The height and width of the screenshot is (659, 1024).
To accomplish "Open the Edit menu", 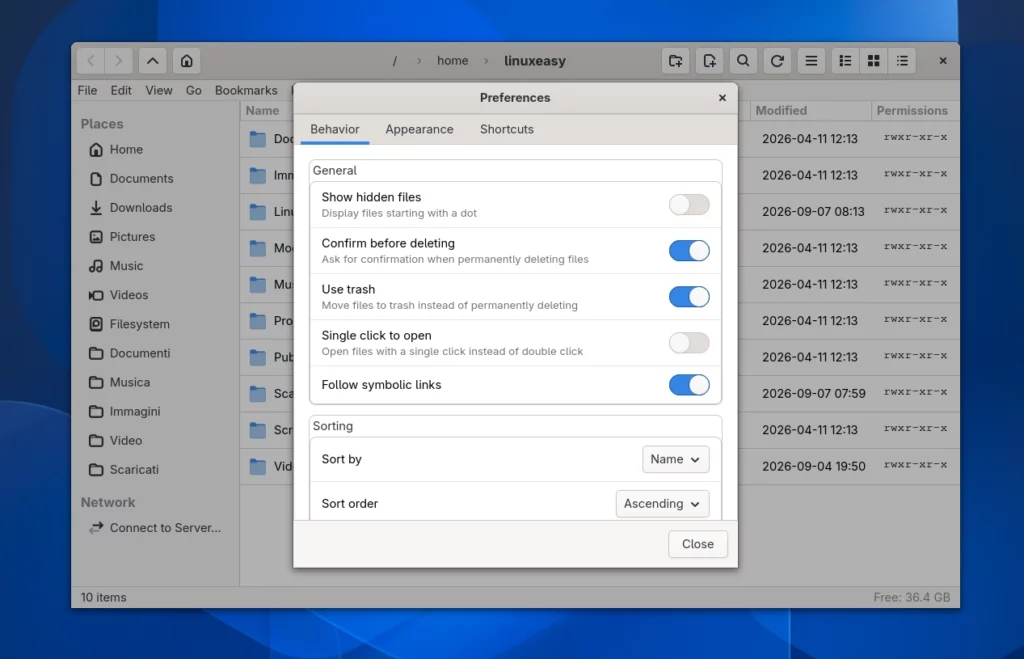I will (121, 90).
